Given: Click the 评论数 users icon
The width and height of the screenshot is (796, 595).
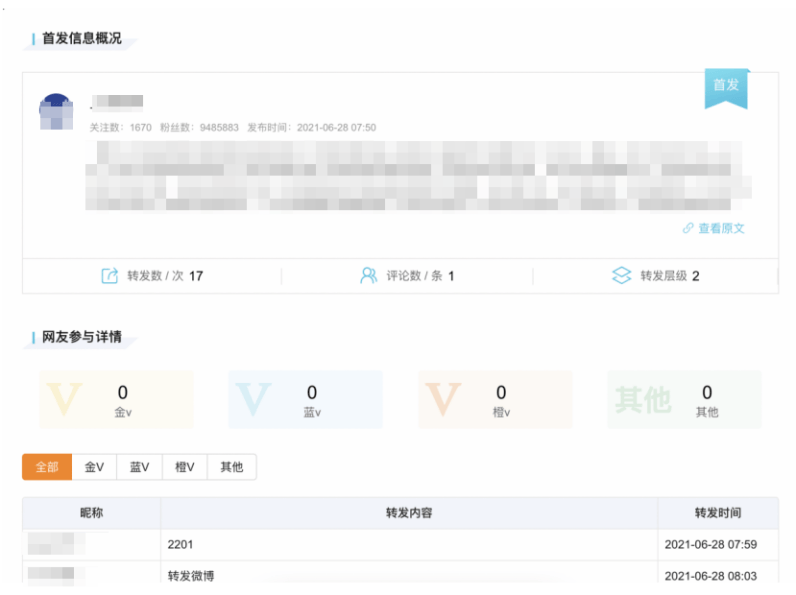Looking at the screenshot, I should point(368,276).
